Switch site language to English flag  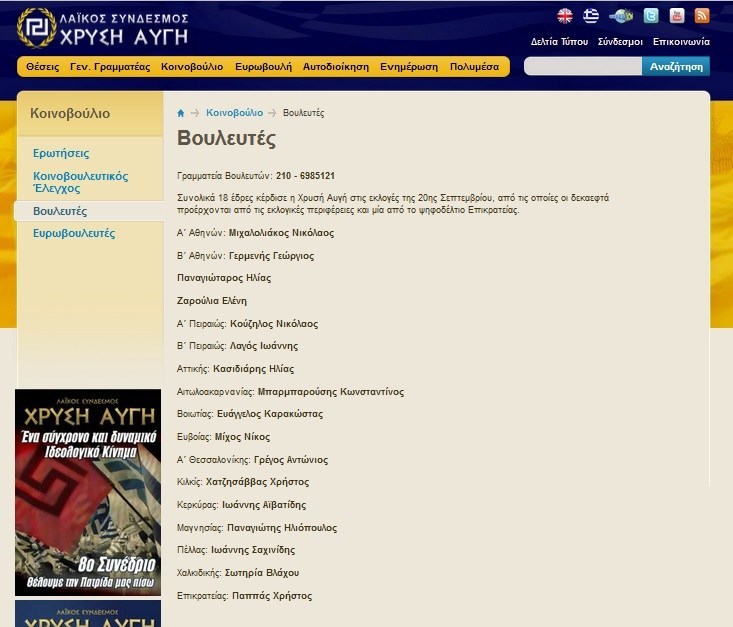tap(565, 16)
